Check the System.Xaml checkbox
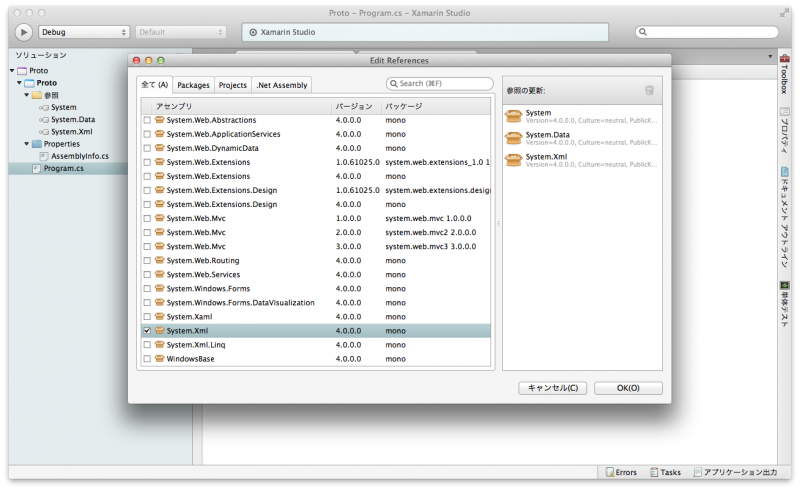Image resolution: width=800 pixels, height=491 pixels. point(147,316)
